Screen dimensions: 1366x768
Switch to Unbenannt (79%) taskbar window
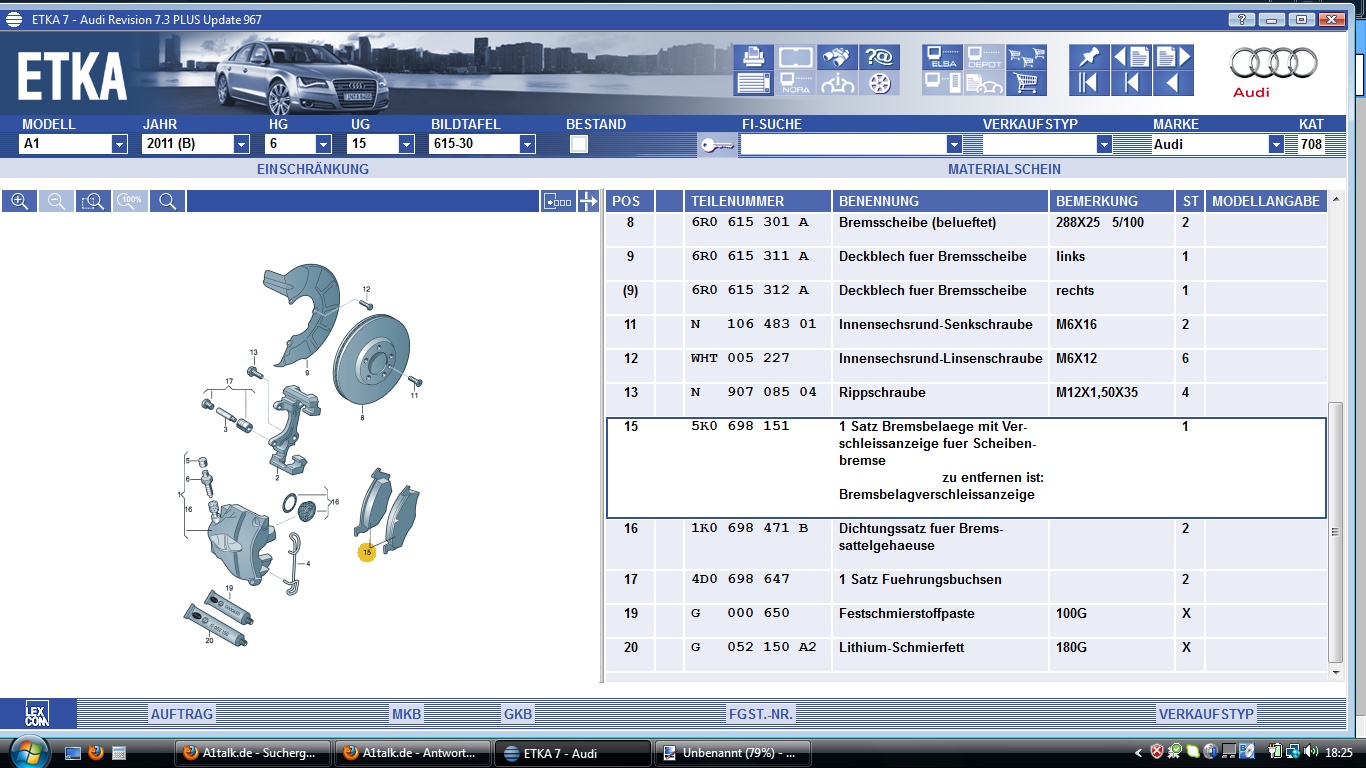click(x=731, y=753)
